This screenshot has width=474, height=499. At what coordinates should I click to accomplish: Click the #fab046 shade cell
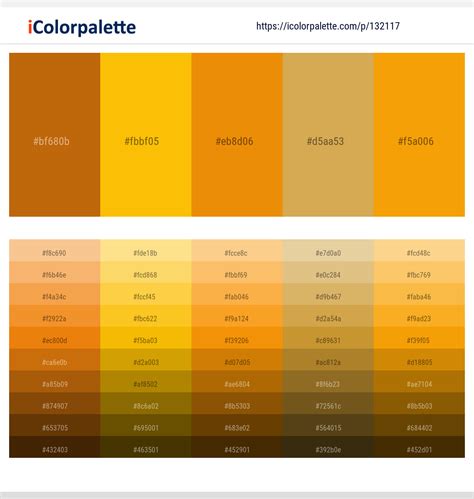click(x=237, y=294)
